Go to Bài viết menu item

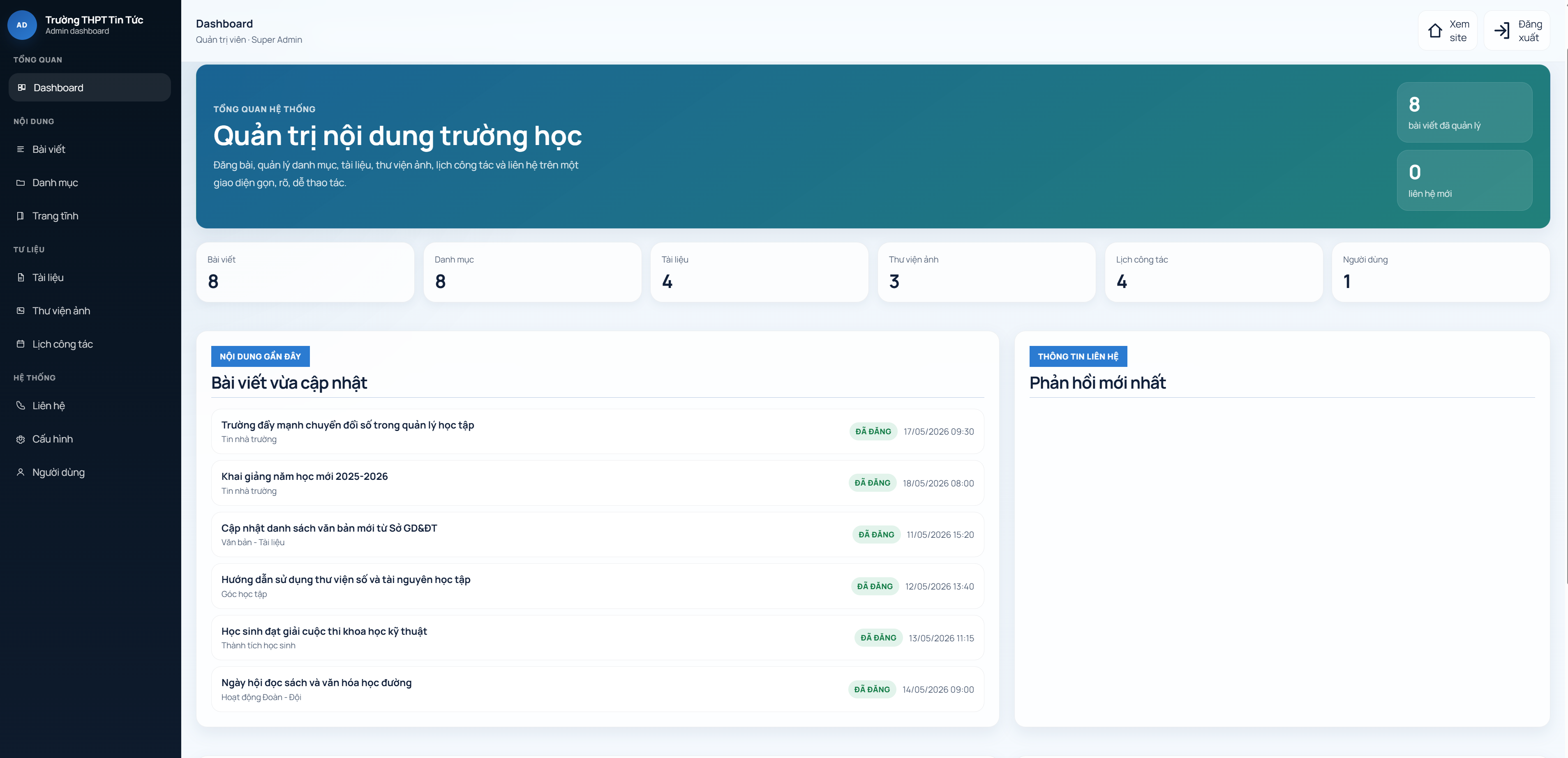(x=90, y=149)
